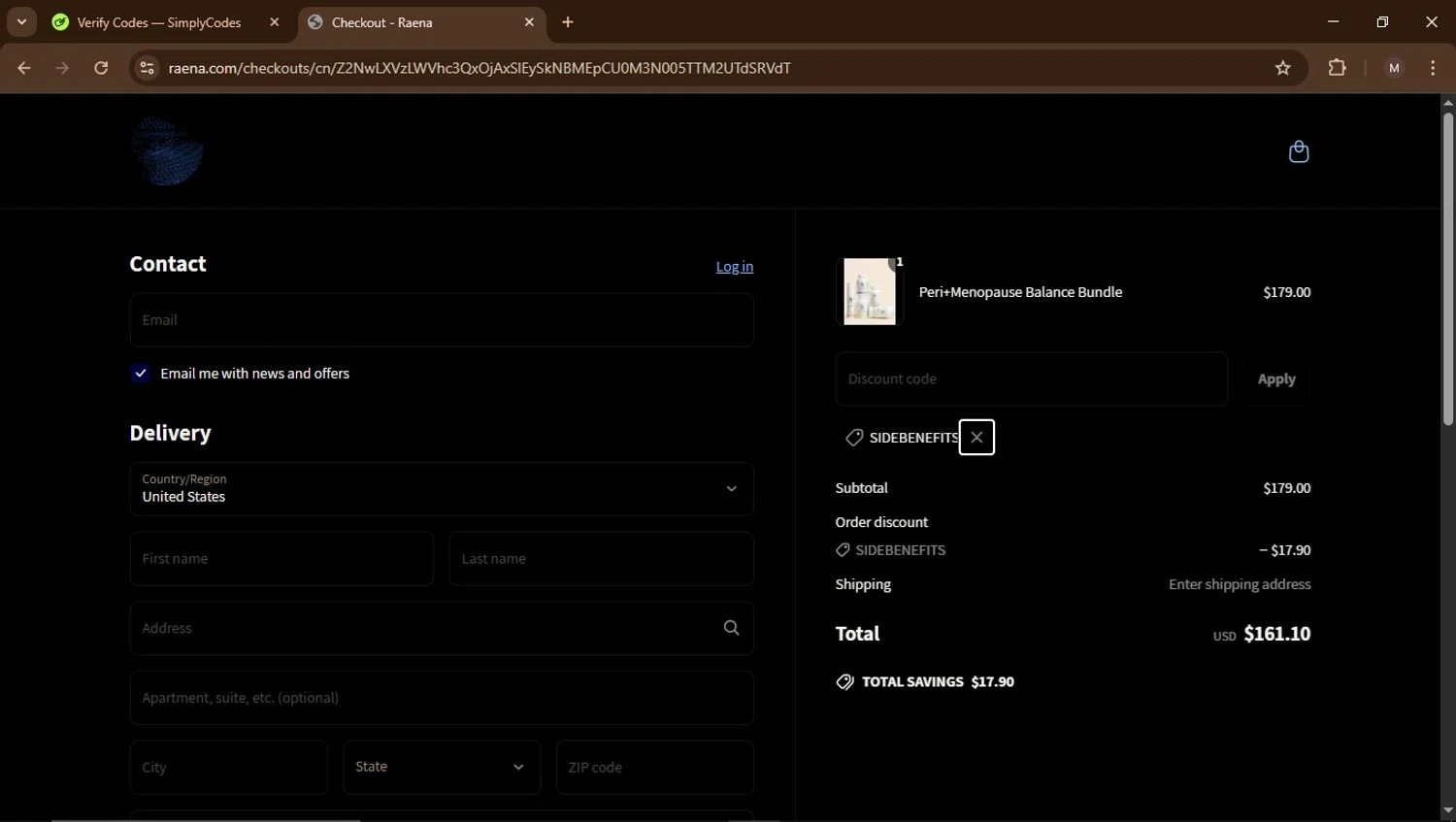Go back to previous page
Viewport: 1456px width, 822px height.
point(24,68)
